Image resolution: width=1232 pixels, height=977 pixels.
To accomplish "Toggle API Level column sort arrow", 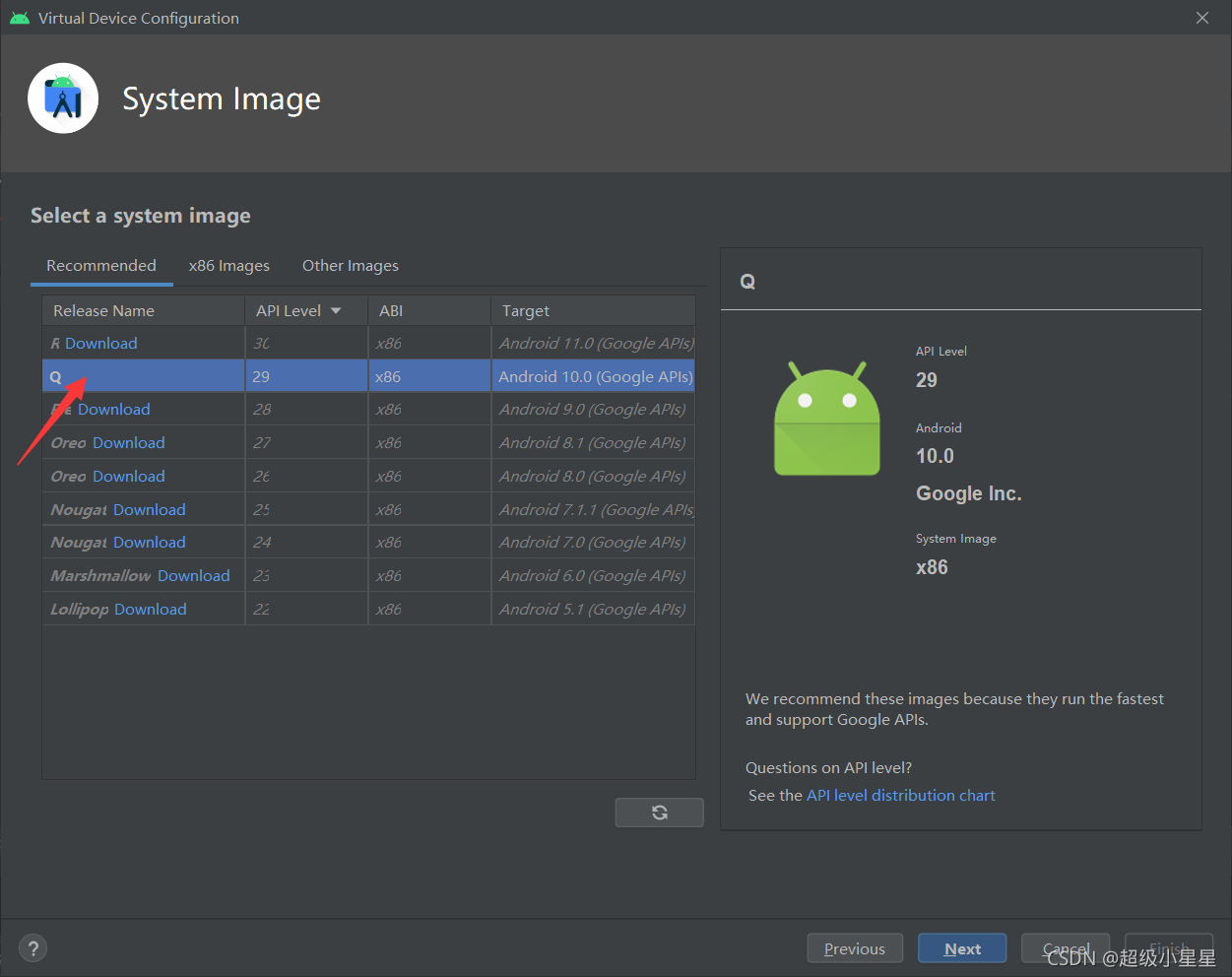I will 336,310.
